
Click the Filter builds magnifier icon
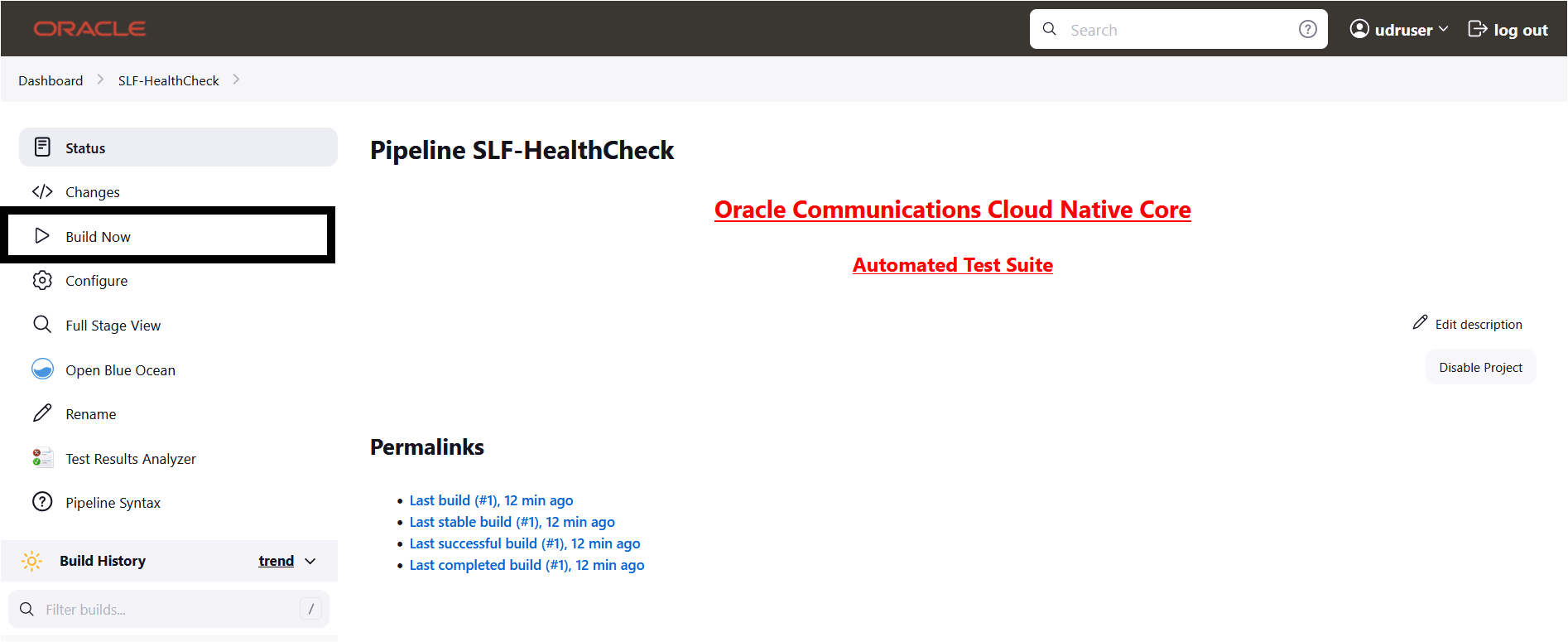(x=26, y=609)
